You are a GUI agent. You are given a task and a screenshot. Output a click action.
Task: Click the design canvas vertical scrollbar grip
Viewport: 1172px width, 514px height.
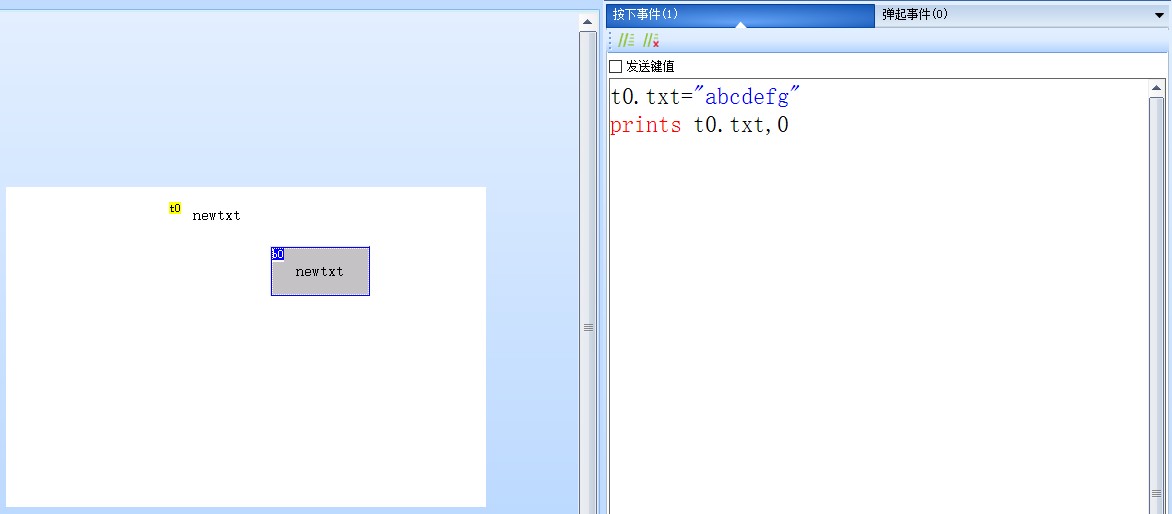pyautogui.click(x=588, y=327)
